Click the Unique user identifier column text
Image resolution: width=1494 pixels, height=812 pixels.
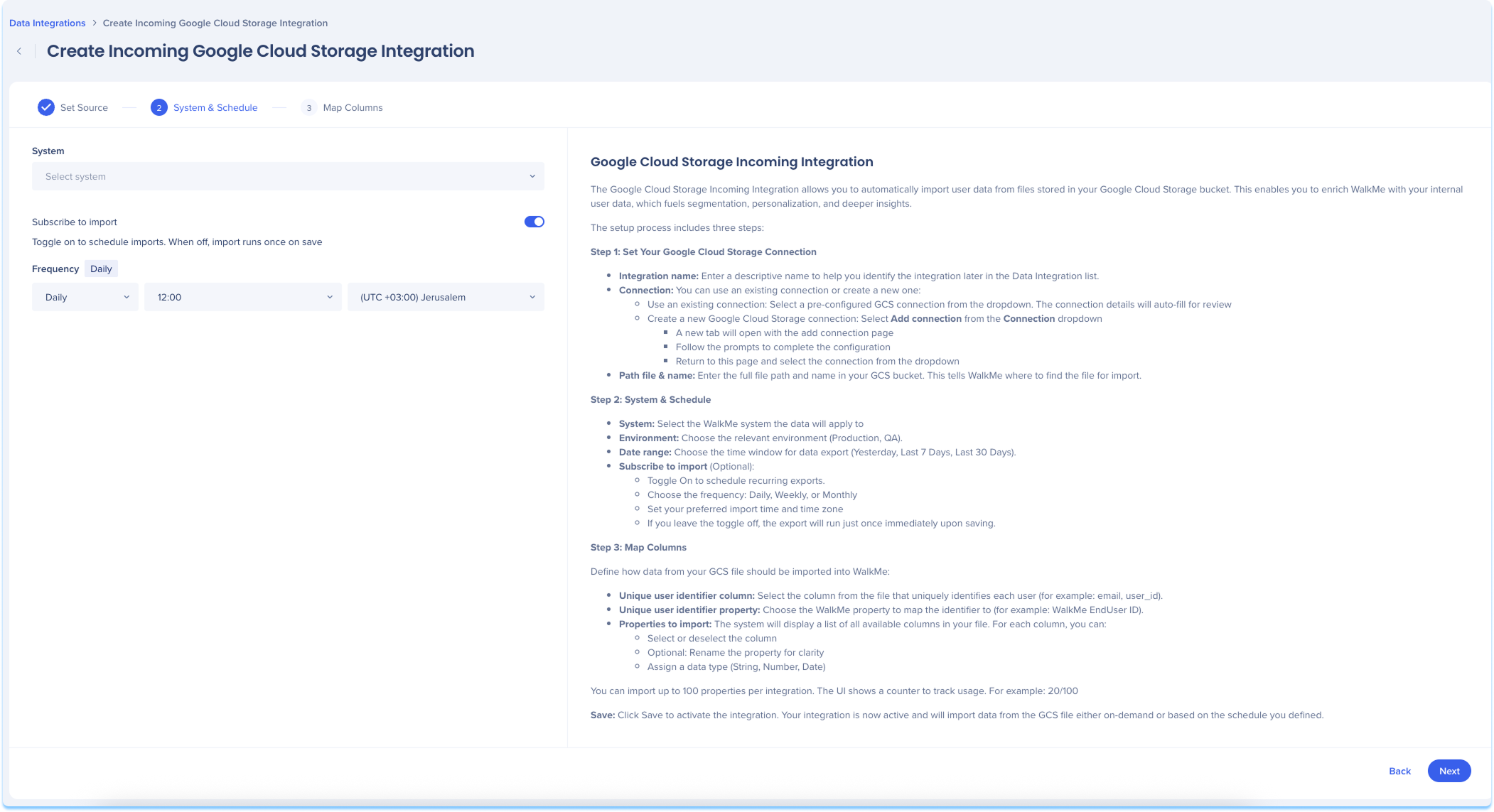[x=891, y=595]
